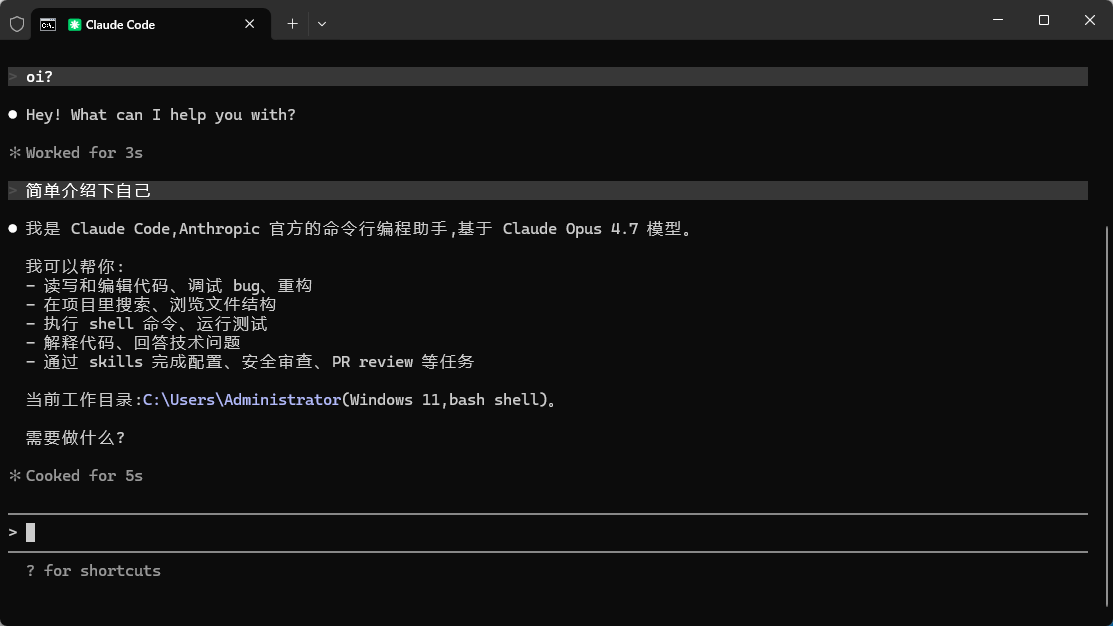Open the new tab profile dropdown
The height and width of the screenshot is (626, 1113).
coord(322,24)
